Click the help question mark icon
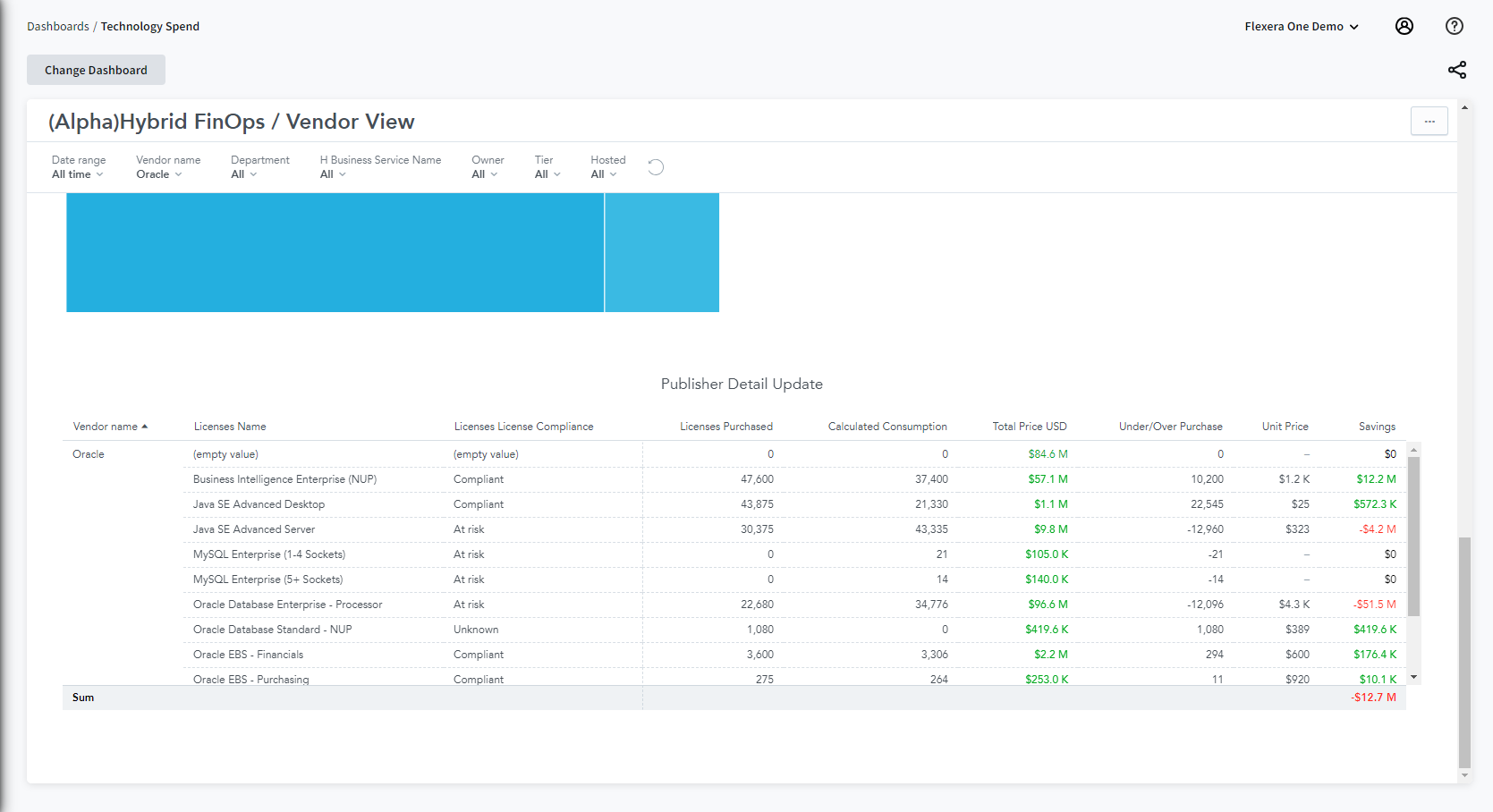1493x812 pixels. pos(1455,26)
